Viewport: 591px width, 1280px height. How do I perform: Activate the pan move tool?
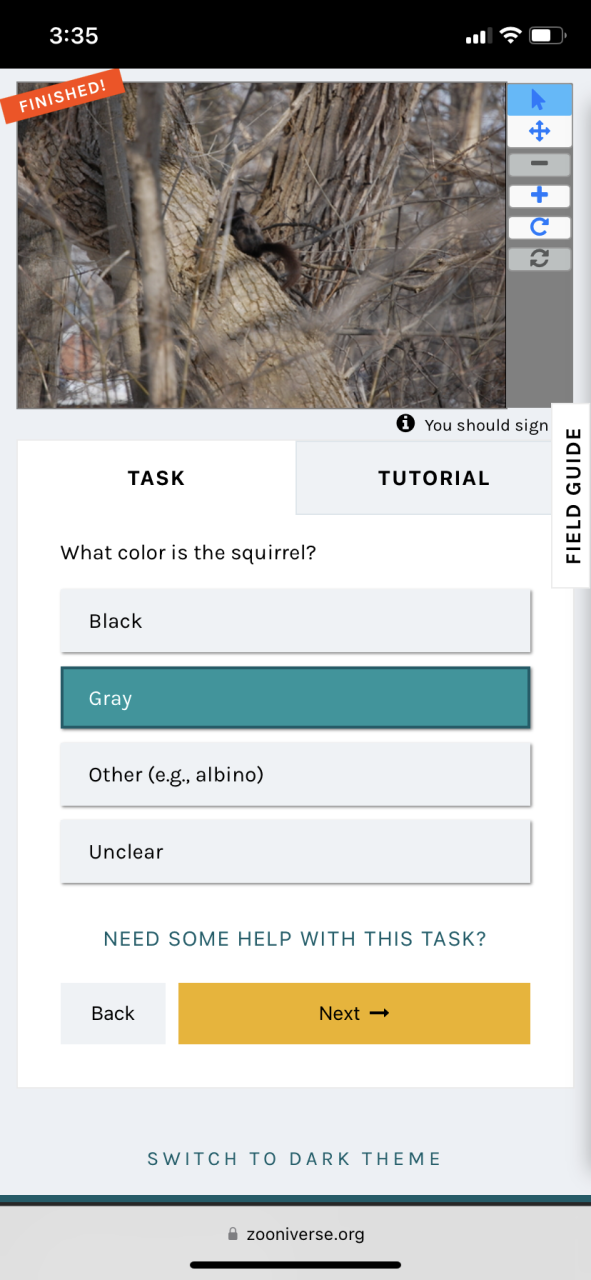(x=539, y=131)
